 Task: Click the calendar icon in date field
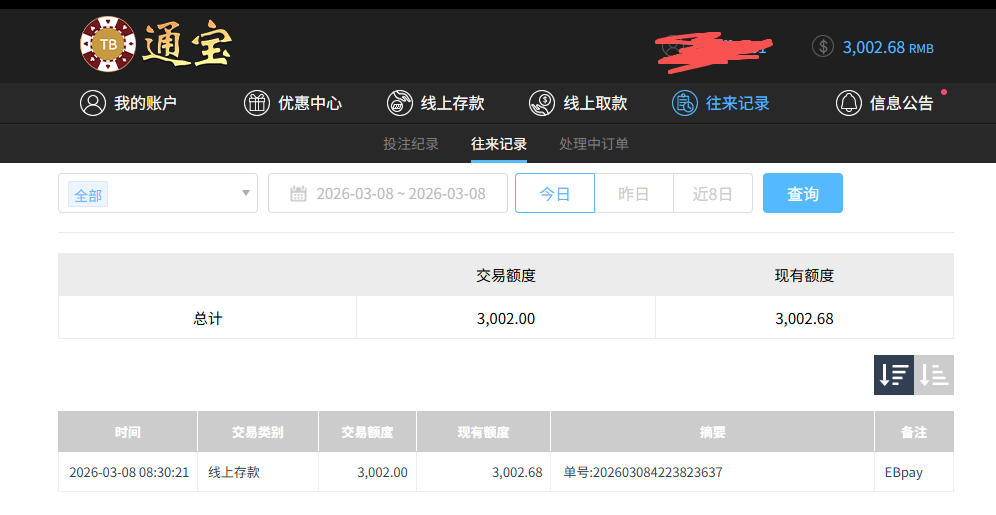[x=298, y=194]
